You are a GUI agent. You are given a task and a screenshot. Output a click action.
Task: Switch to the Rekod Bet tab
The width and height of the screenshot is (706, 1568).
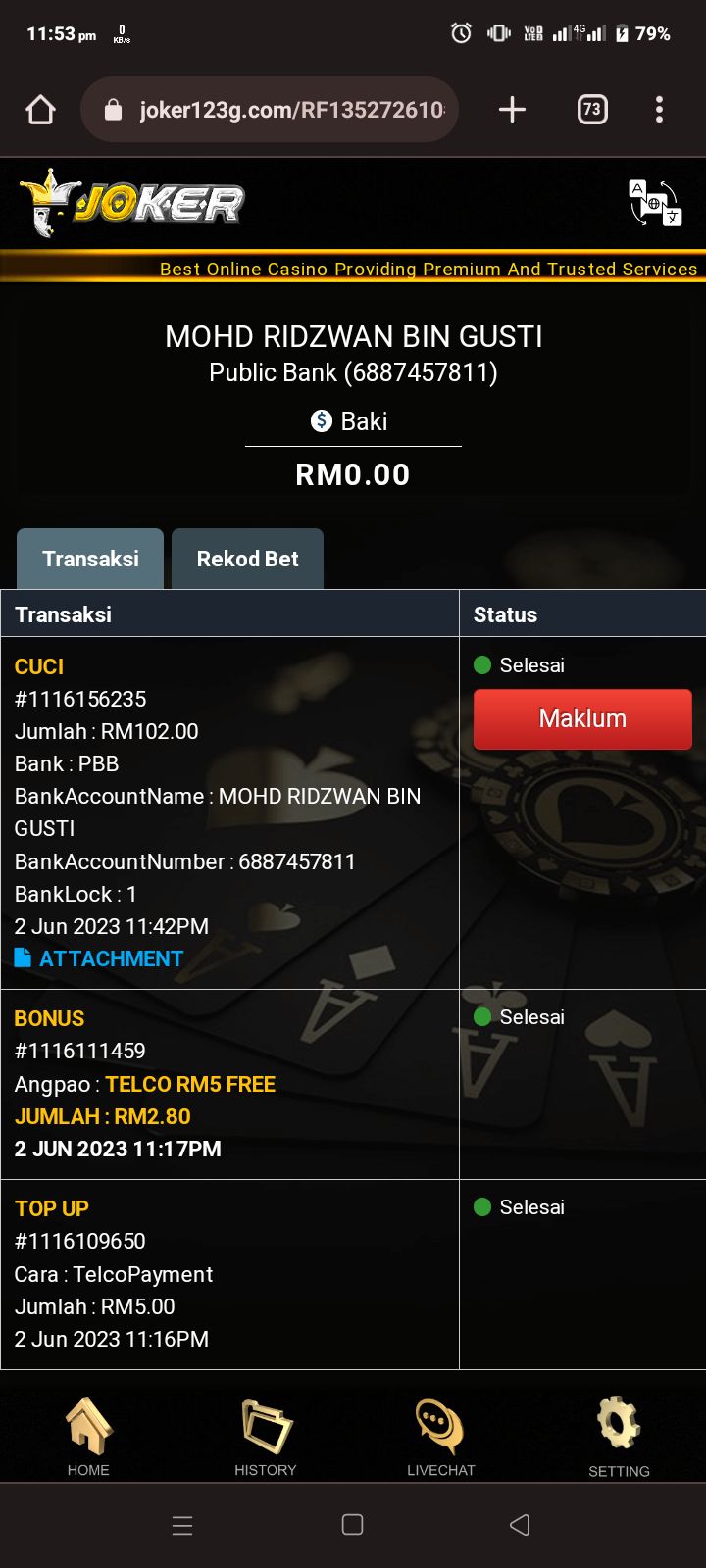[x=247, y=559]
